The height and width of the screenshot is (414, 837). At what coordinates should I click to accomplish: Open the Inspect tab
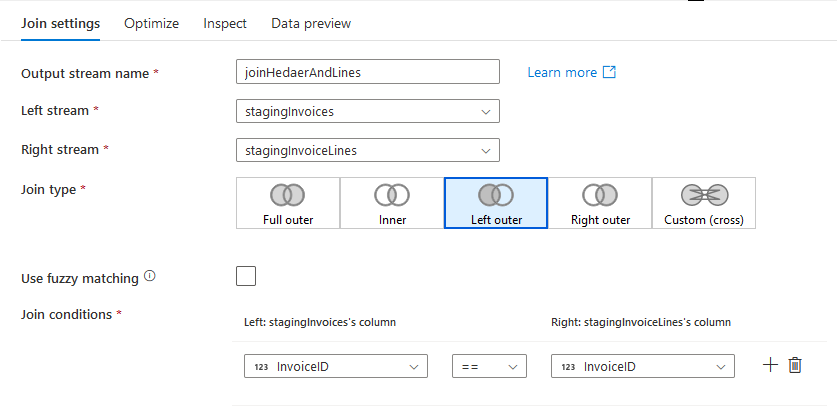click(x=225, y=23)
